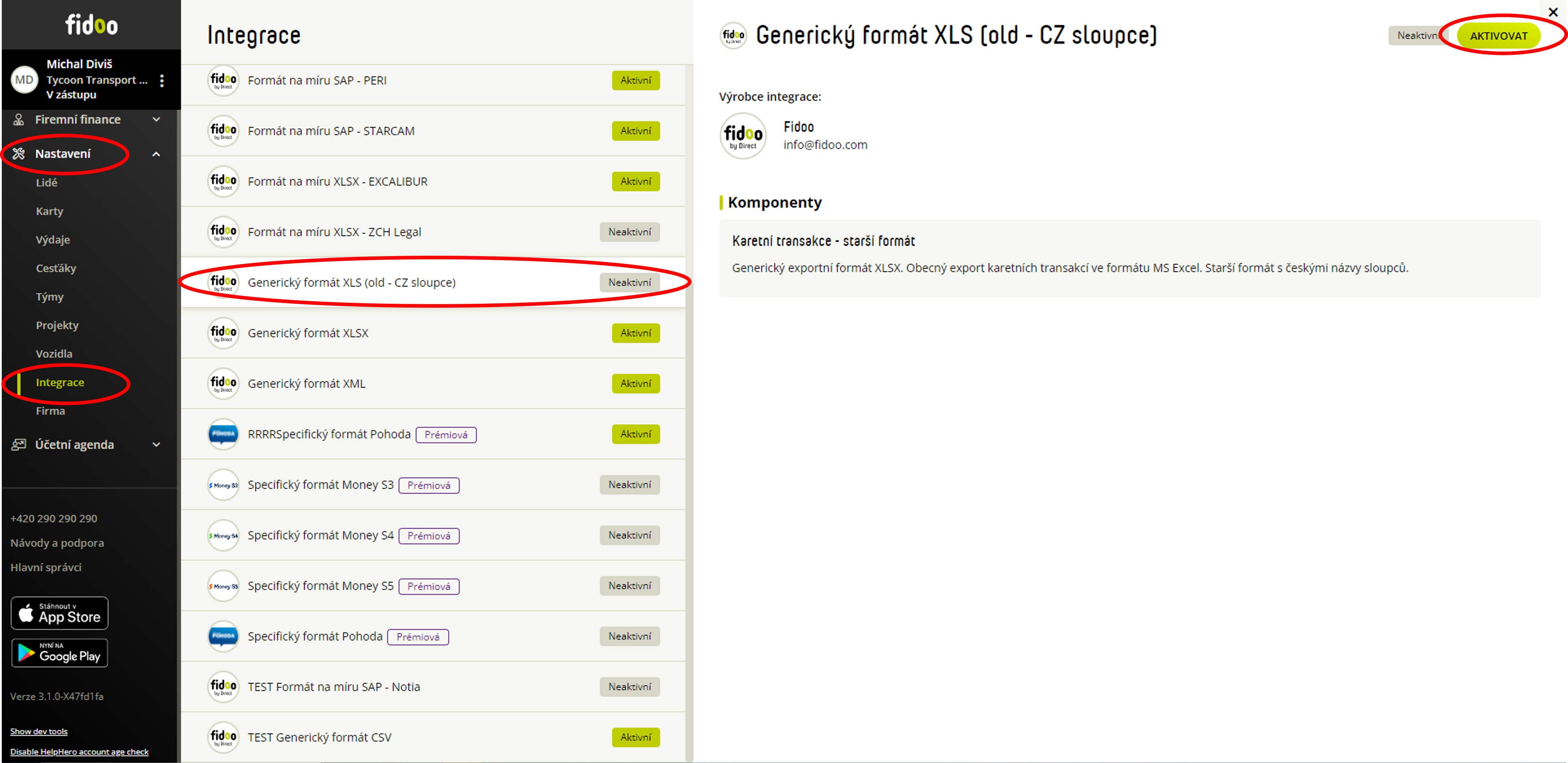Open Týmy in the settings menu
This screenshot has height=763, width=1568.
[49, 297]
